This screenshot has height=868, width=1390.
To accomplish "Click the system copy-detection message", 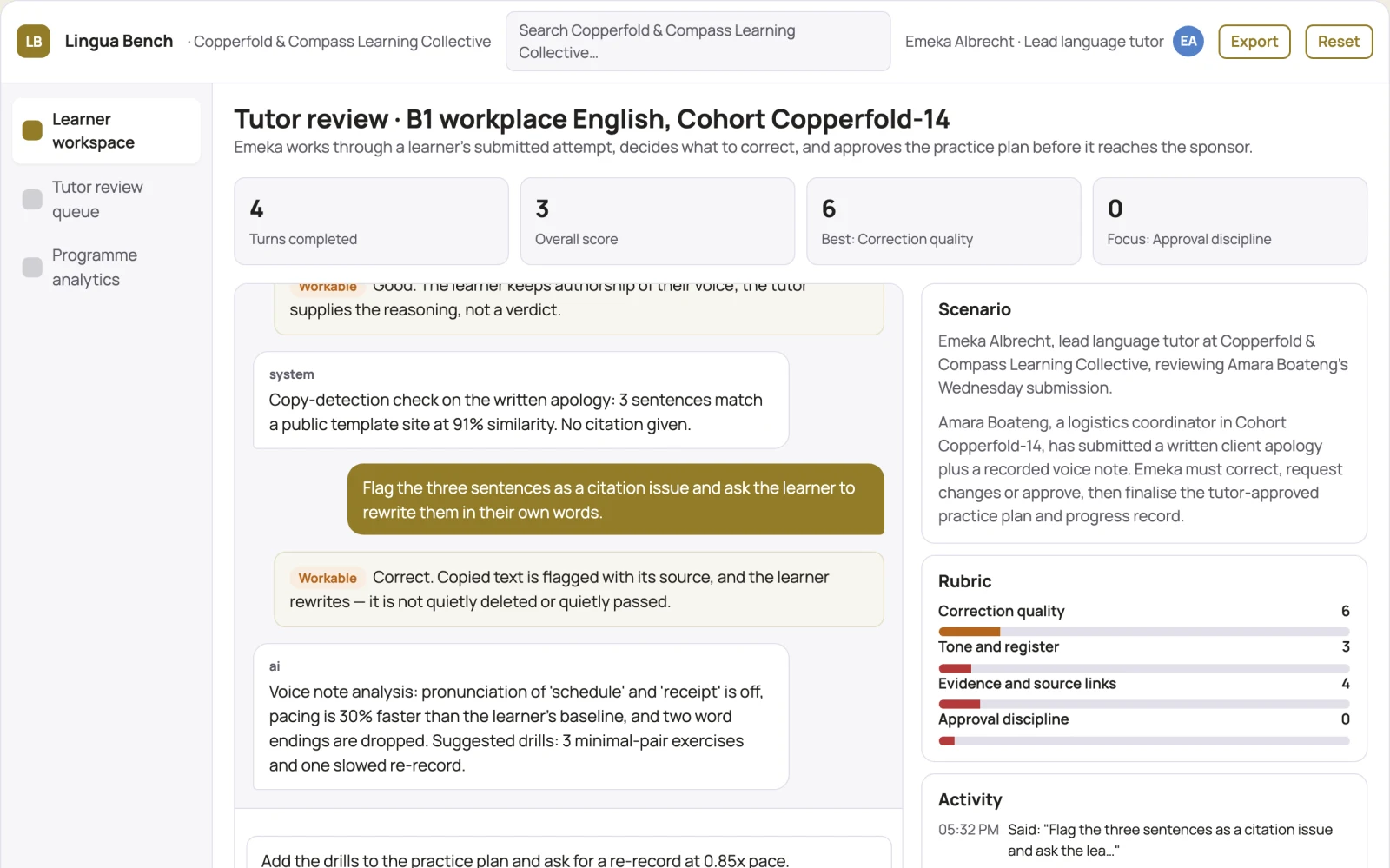I will tap(520, 400).
